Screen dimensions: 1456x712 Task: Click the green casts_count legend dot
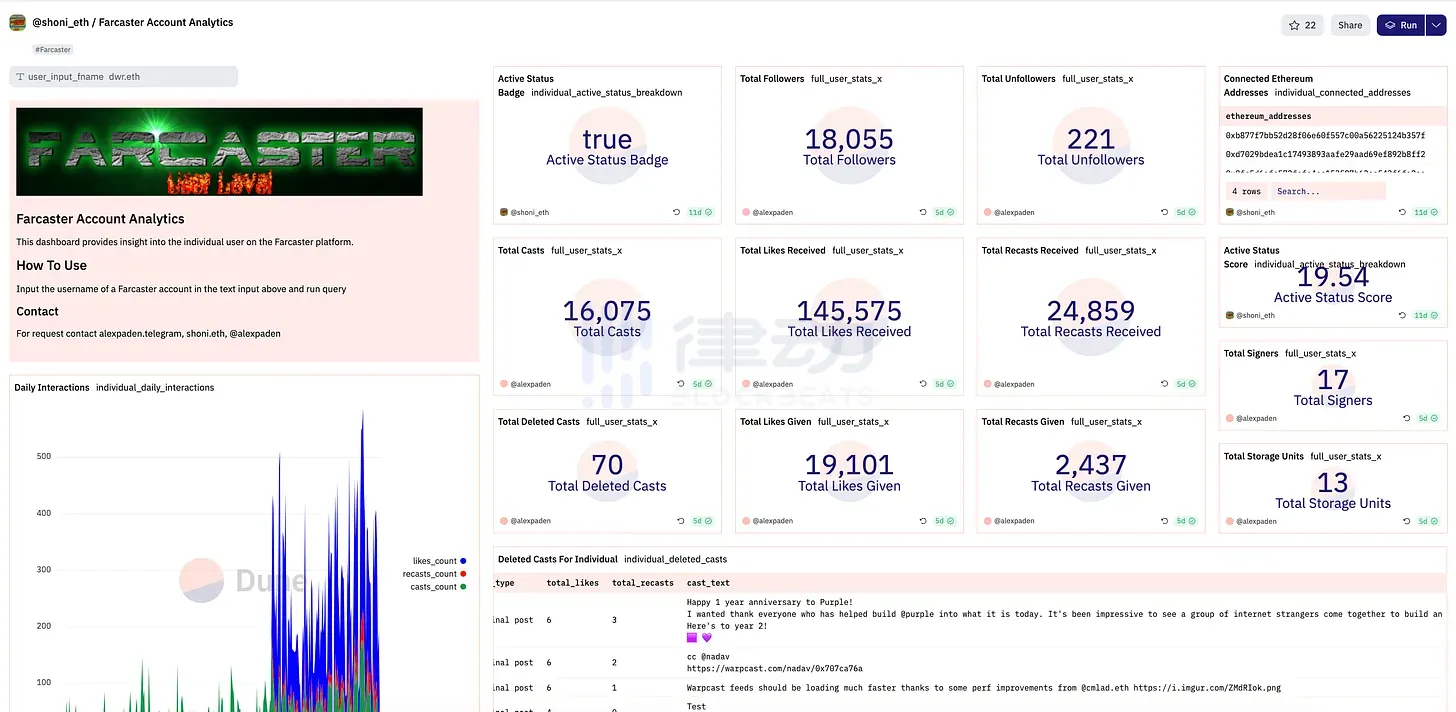point(464,587)
